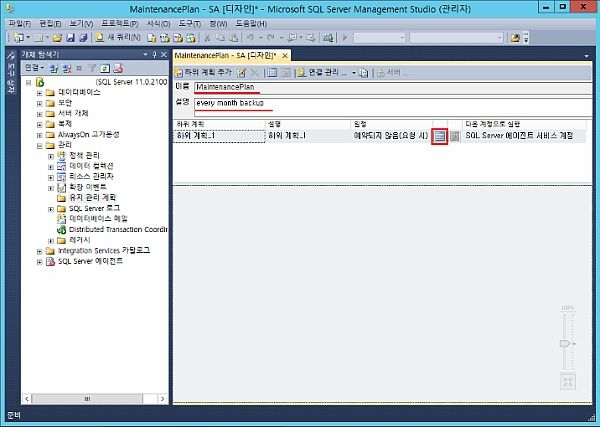Image resolution: width=600 pixels, height=427 pixels.
Task: Click the remove schedule icon for 하위 계획_1
Action: click(x=454, y=136)
